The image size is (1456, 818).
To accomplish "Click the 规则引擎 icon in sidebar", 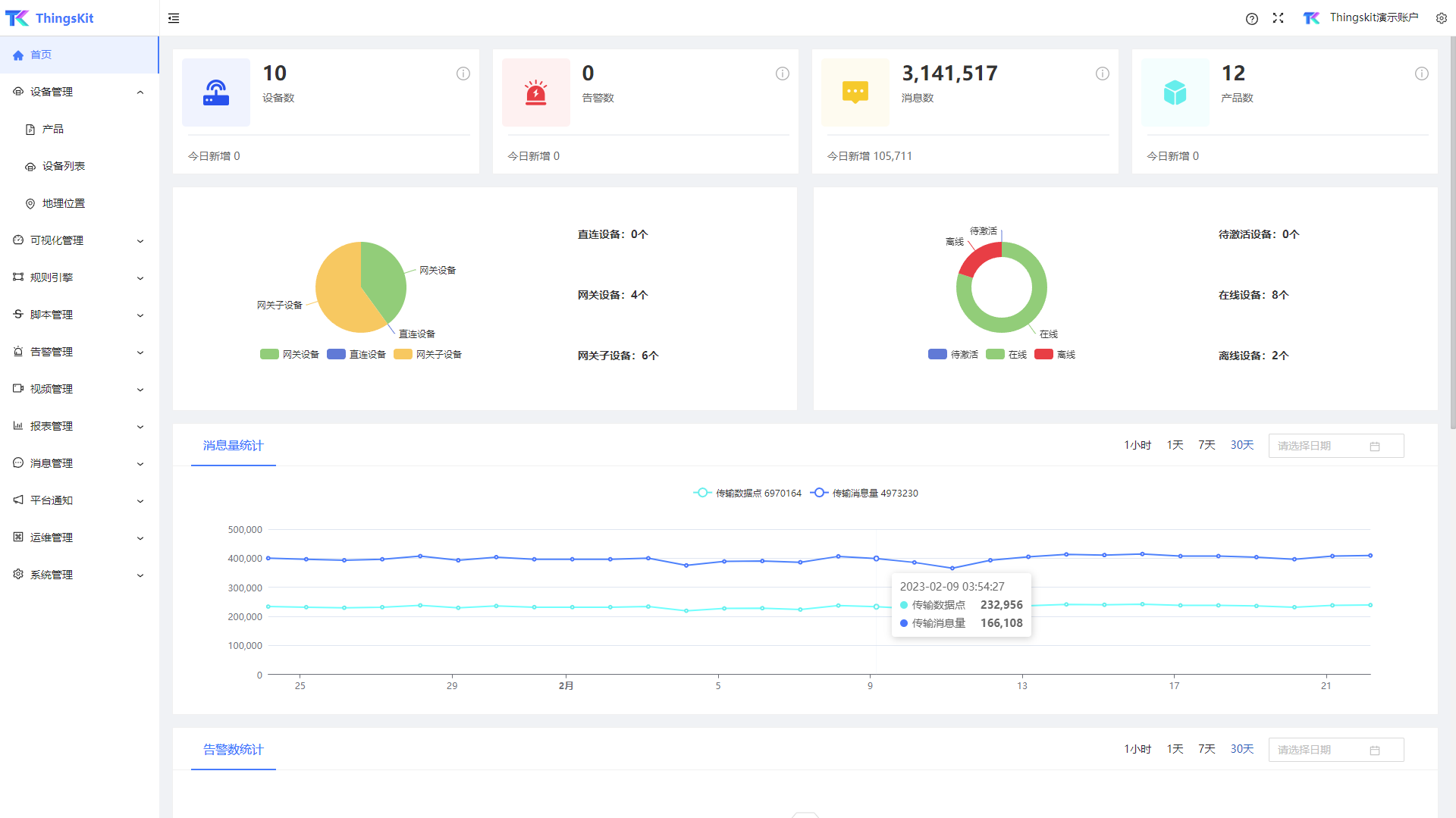I will click(18, 277).
